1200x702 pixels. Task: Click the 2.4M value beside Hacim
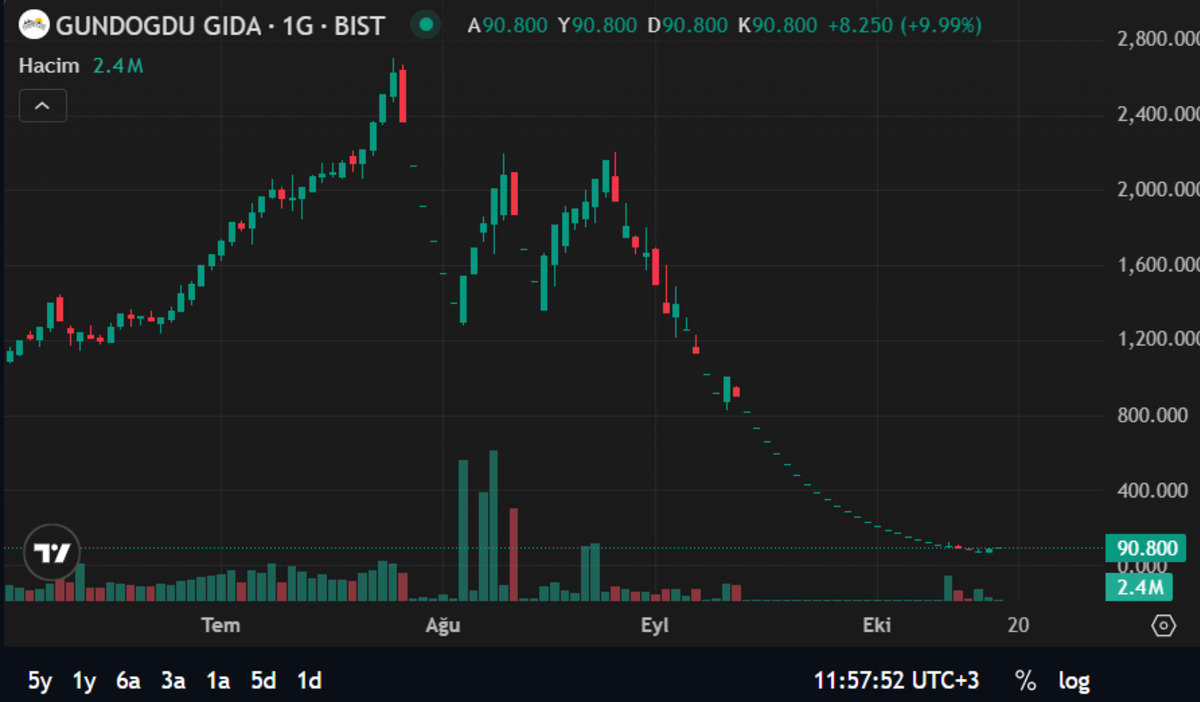click(118, 66)
